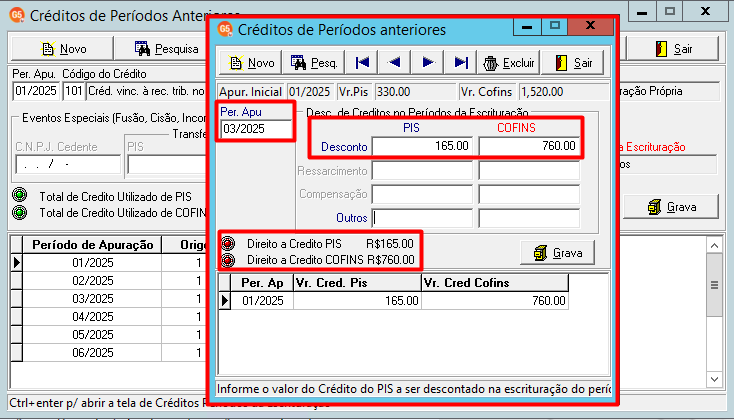Click Pesquisa in the background window toolbar
The height and width of the screenshot is (420, 734).
(x=167, y=49)
